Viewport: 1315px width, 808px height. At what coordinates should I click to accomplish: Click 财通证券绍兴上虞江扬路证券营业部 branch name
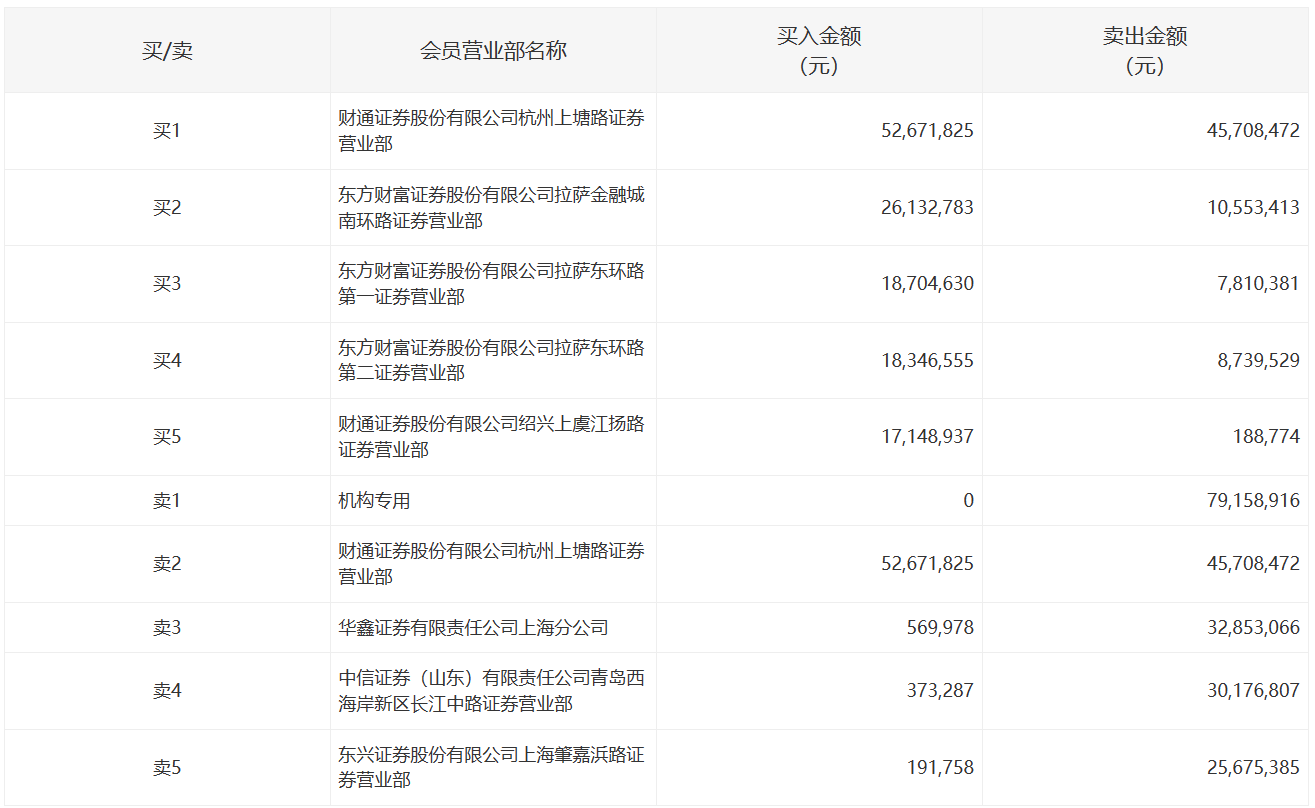pyautogui.click(x=491, y=437)
